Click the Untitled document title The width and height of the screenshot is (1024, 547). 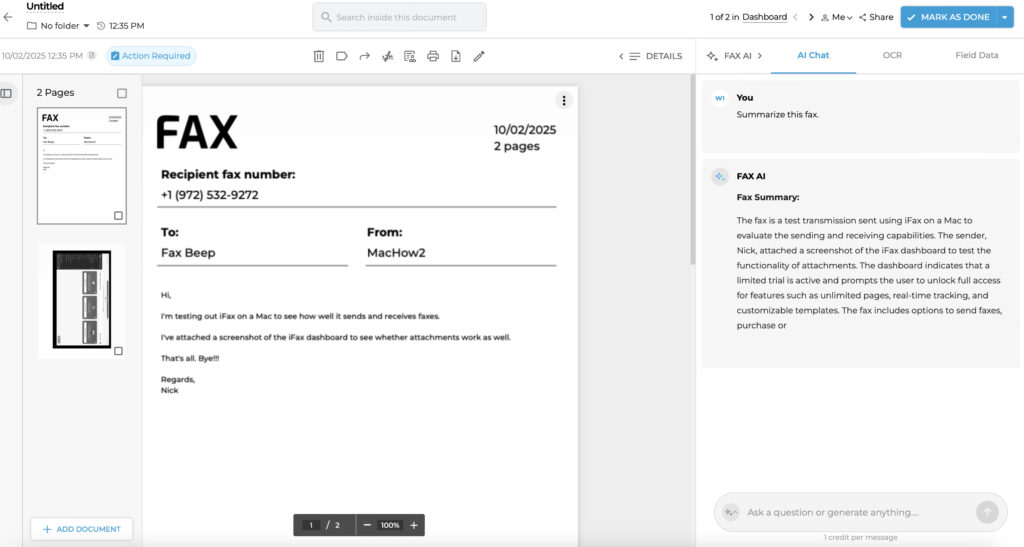(x=45, y=7)
